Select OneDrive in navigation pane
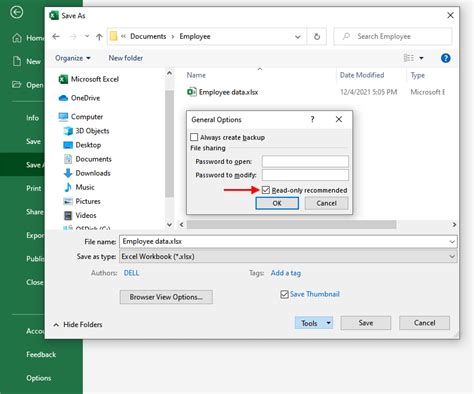Image resolution: width=474 pixels, height=394 pixels. [x=79, y=98]
